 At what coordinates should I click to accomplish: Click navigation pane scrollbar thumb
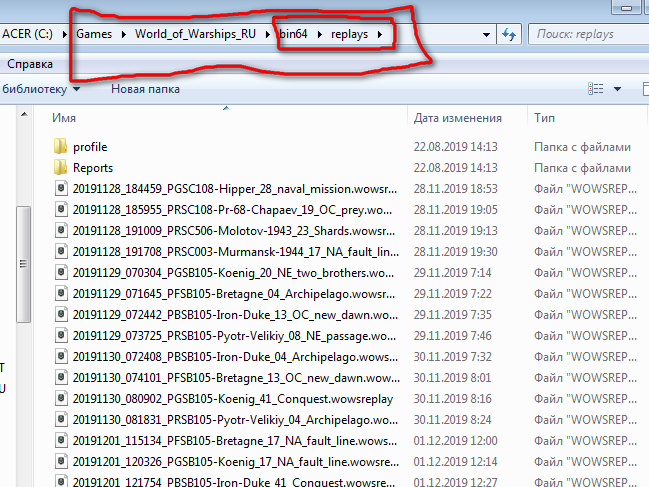coord(24,264)
